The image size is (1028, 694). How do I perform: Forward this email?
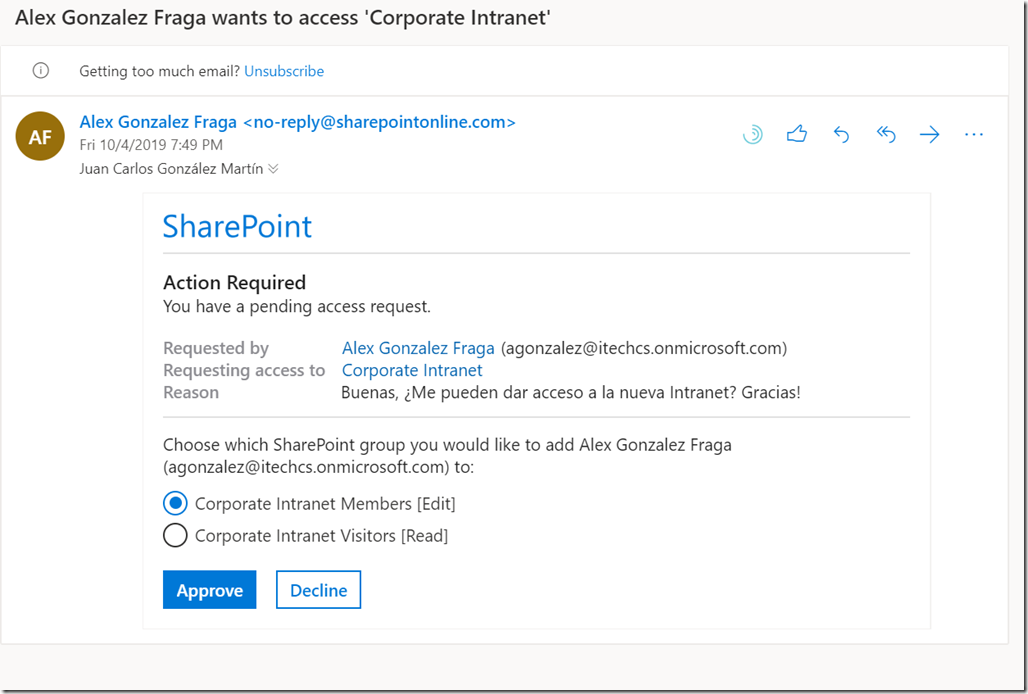[x=929, y=133]
